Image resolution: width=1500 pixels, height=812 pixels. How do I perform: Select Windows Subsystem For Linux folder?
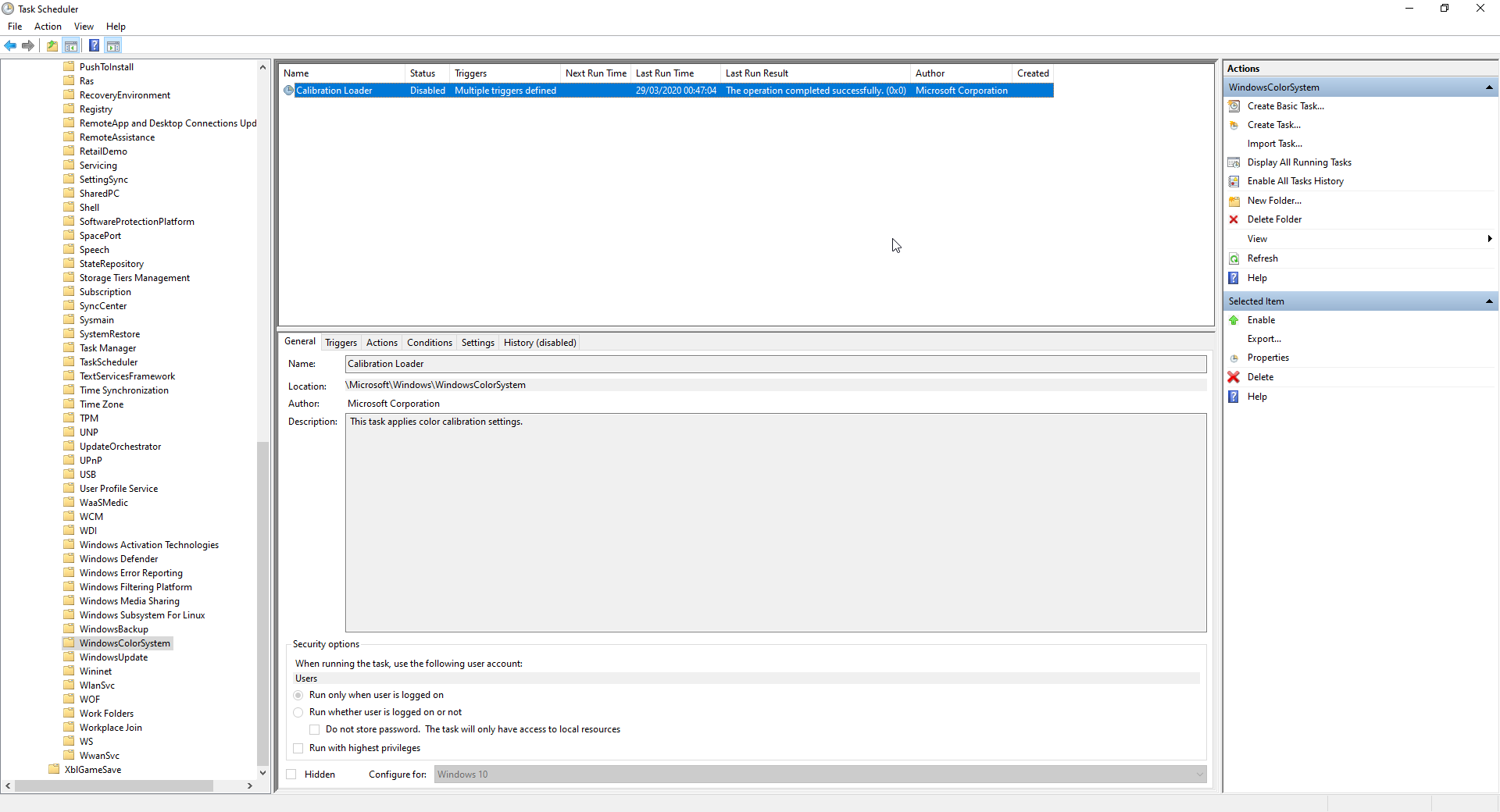pos(142,615)
